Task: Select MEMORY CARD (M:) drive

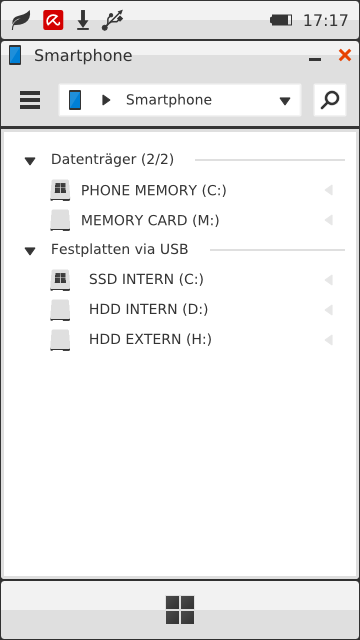Action: tap(180, 220)
